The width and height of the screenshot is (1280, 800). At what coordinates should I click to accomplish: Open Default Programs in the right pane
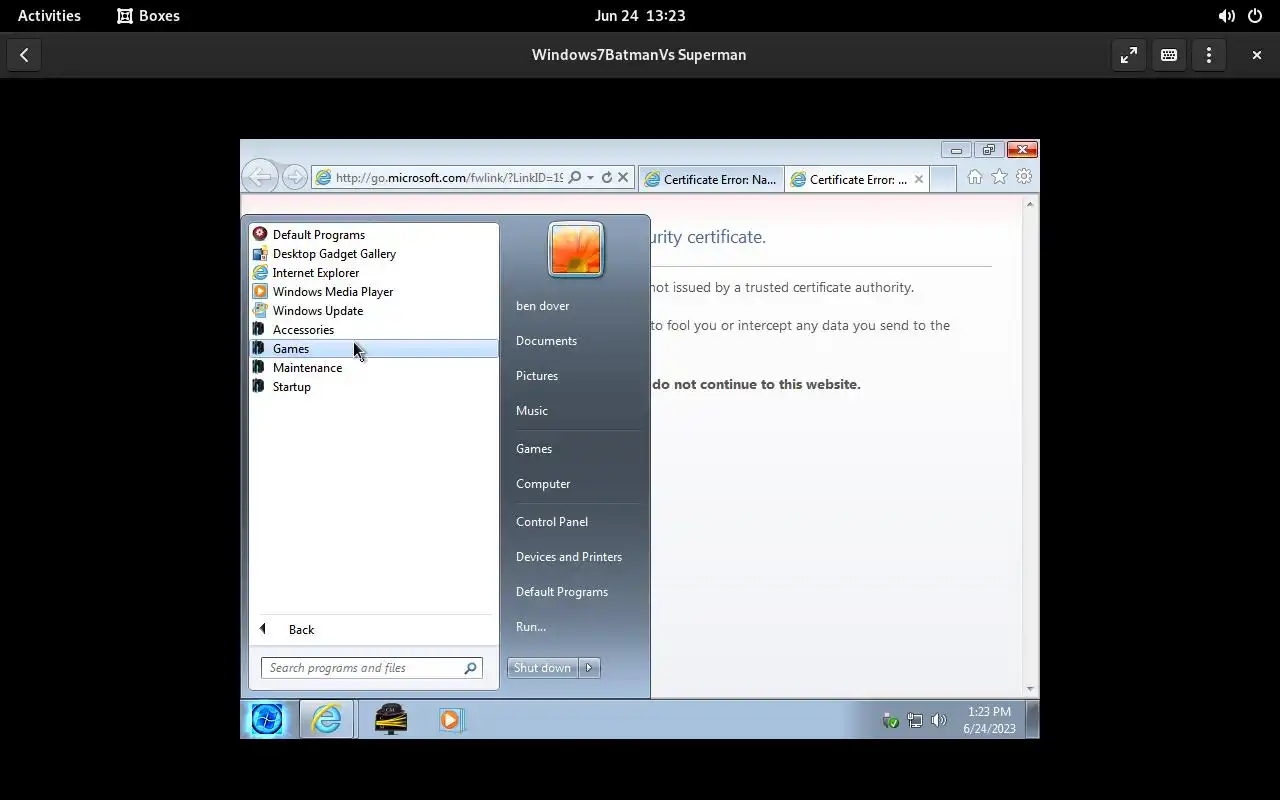point(562,592)
